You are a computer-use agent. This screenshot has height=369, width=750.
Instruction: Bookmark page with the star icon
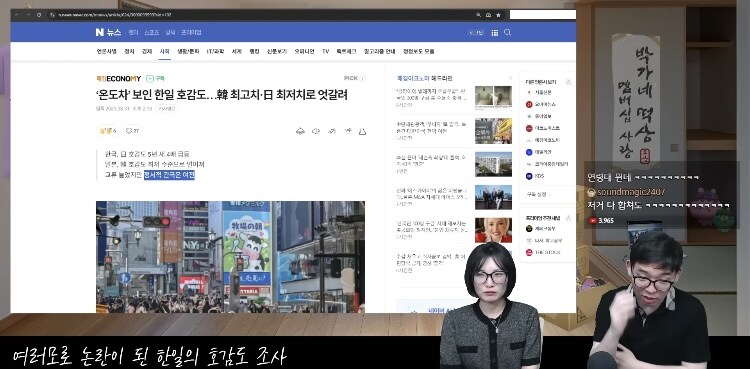[x=498, y=15]
